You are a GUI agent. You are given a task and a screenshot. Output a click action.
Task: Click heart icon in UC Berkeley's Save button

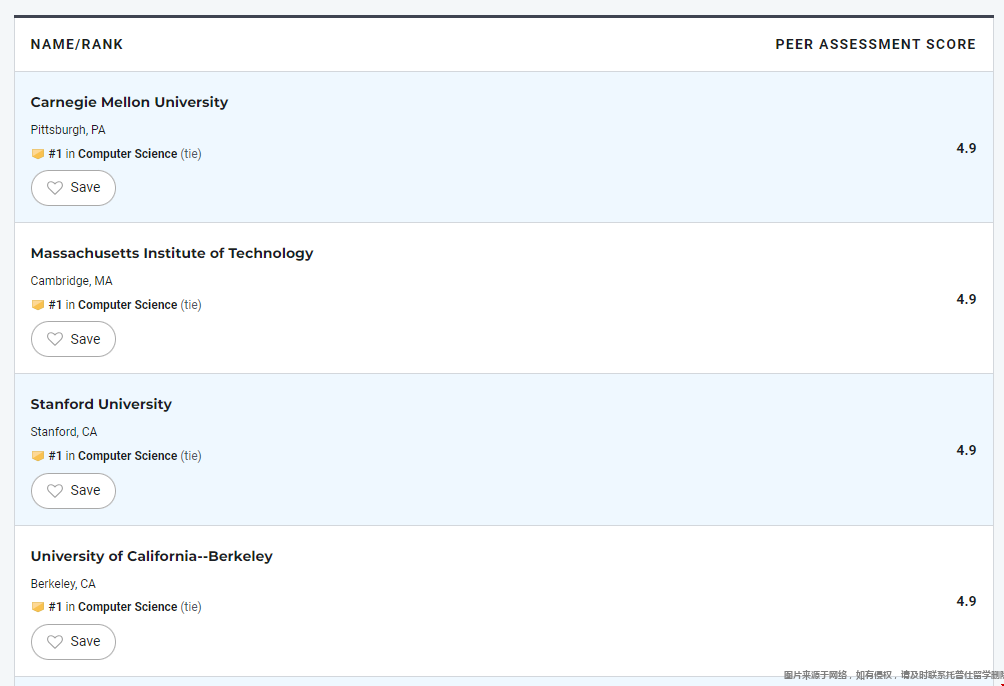click(x=55, y=641)
